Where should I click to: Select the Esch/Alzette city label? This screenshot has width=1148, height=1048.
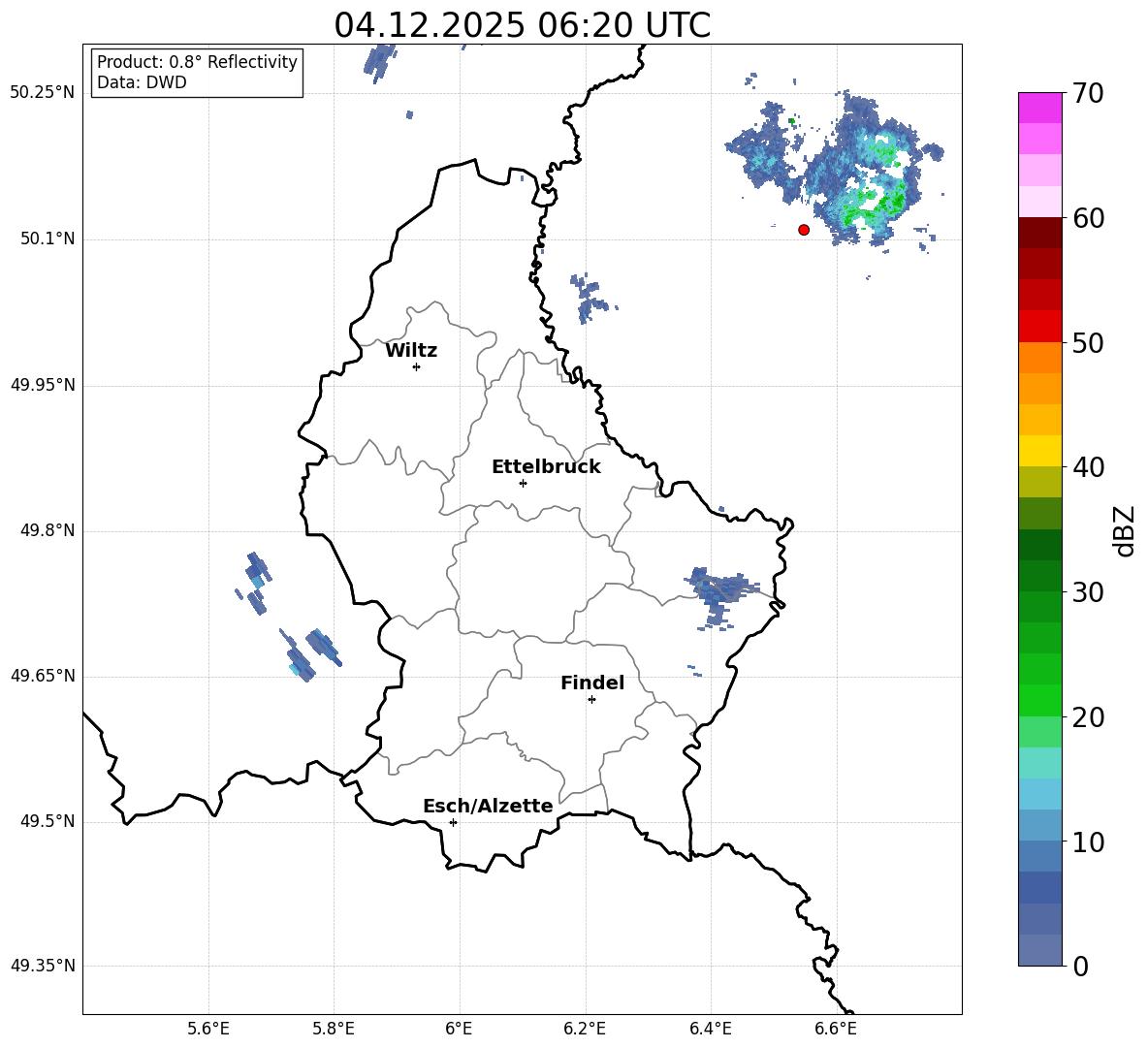click(x=488, y=806)
